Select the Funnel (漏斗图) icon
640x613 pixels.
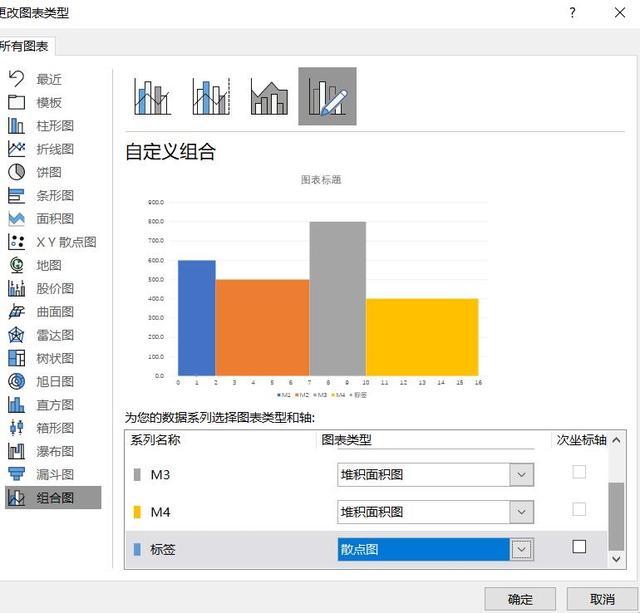point(16,474)
